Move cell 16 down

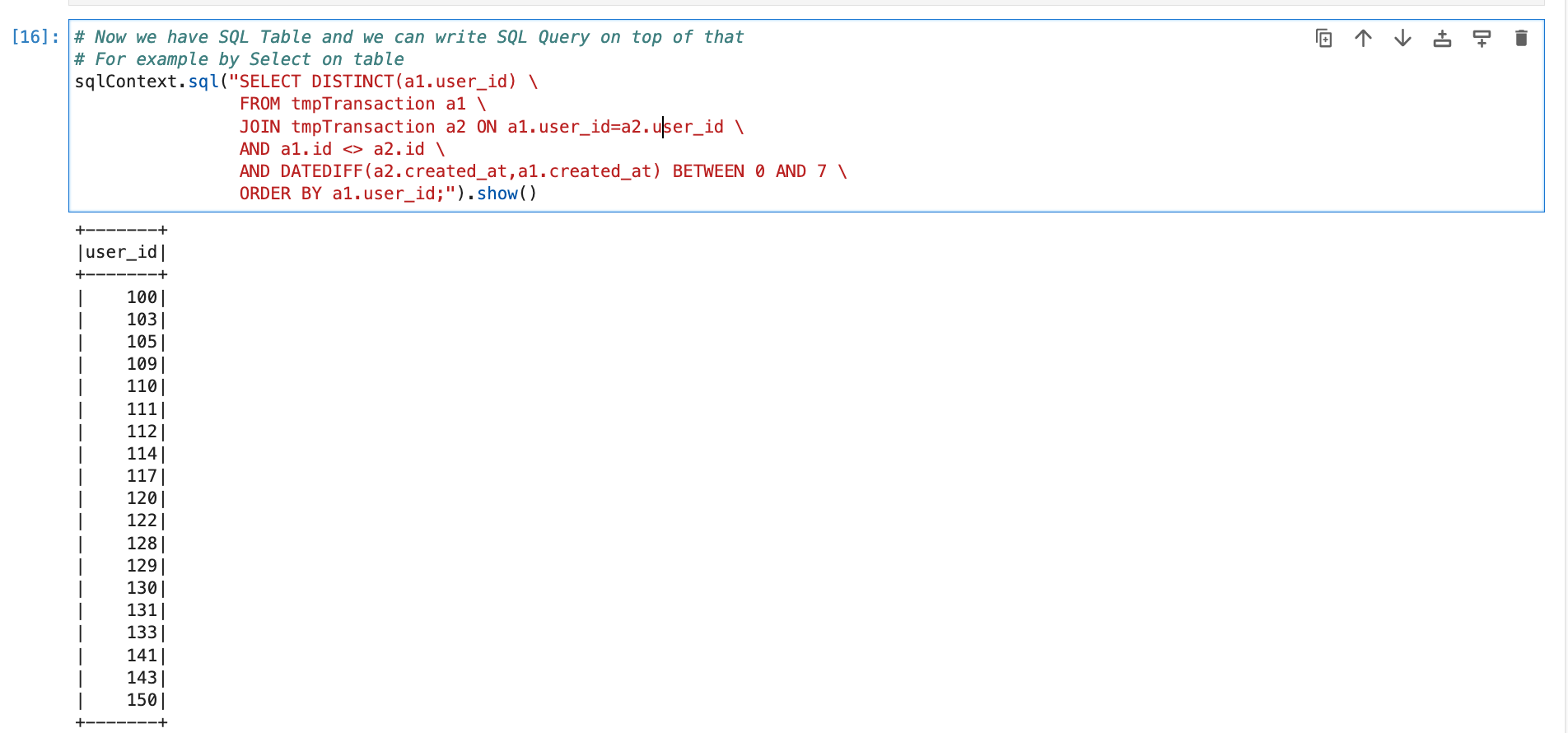click(x=1402, y=39)
